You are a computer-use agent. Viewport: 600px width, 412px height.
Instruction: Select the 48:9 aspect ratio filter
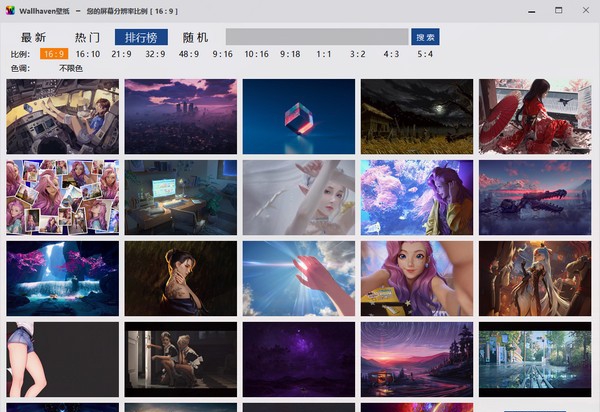point(189,54)
